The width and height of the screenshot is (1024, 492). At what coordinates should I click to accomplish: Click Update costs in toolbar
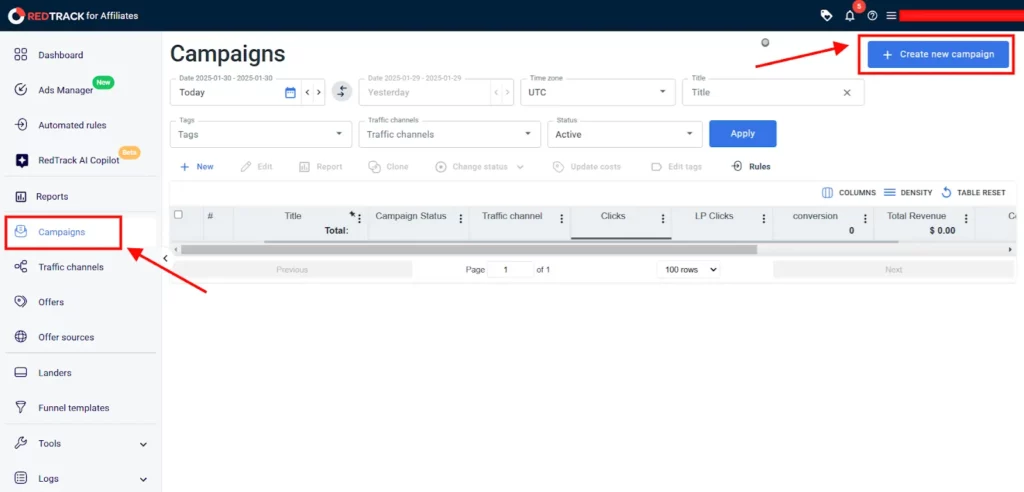(586, 167)
